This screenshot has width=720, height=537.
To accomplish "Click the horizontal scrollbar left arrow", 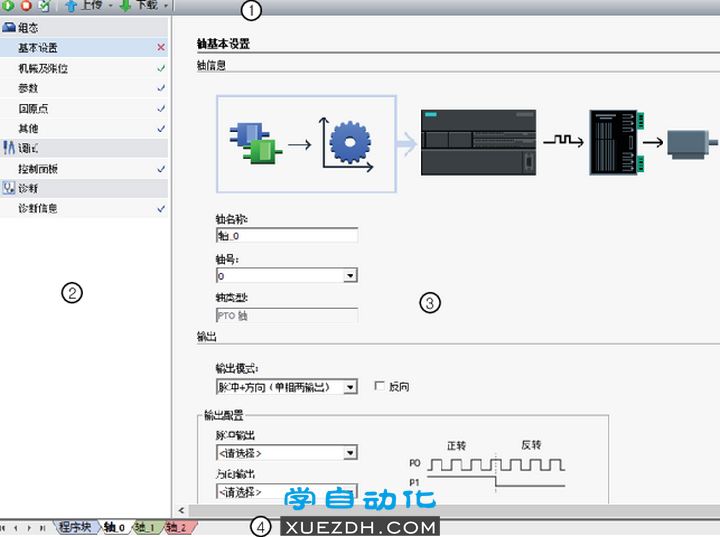I will (x=181, y=510).
